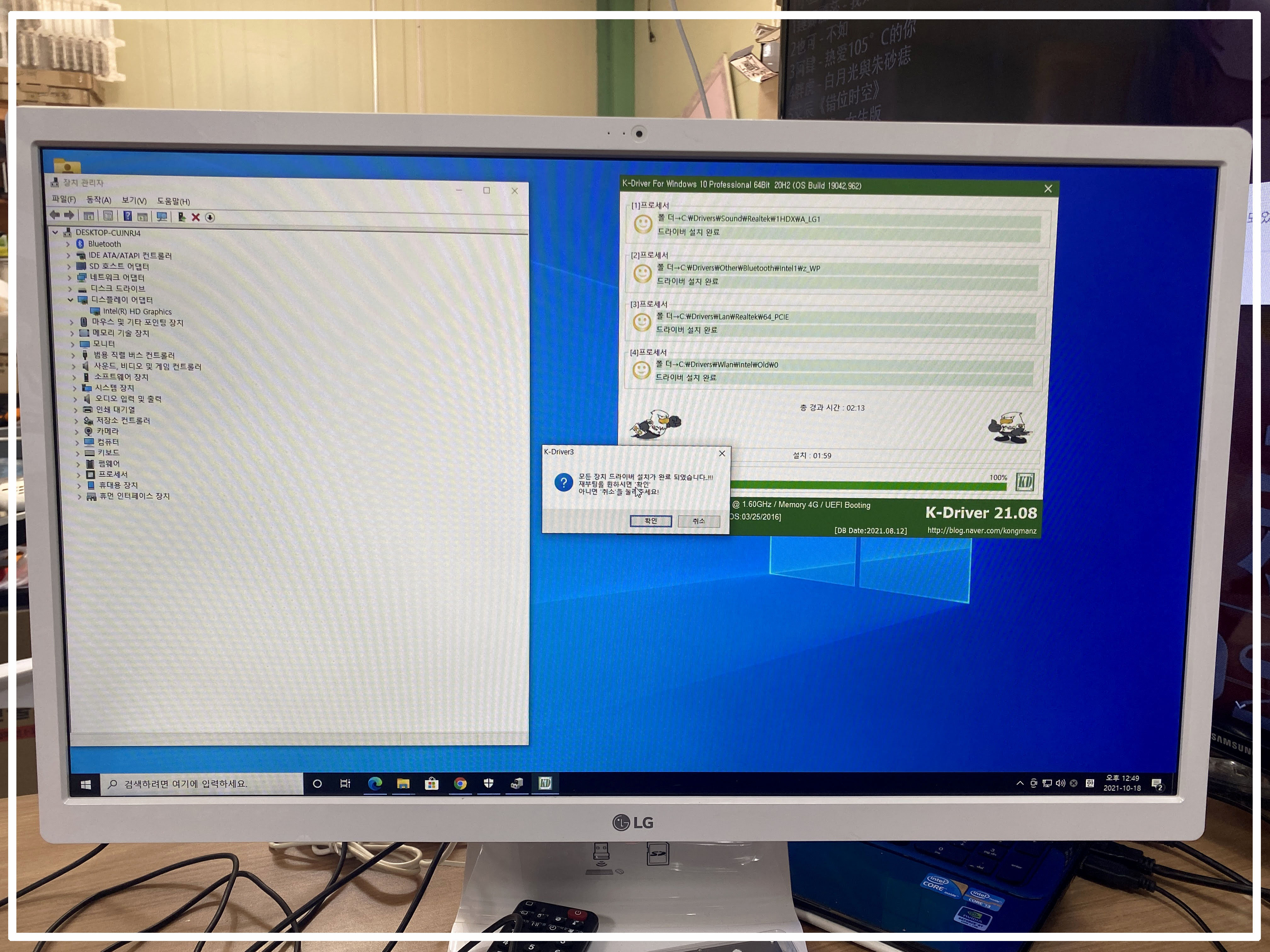The height and width of the screenshot is (952, 1270).
Task: Click the blue question mark help icon
Action: click(x=128, y=216)
